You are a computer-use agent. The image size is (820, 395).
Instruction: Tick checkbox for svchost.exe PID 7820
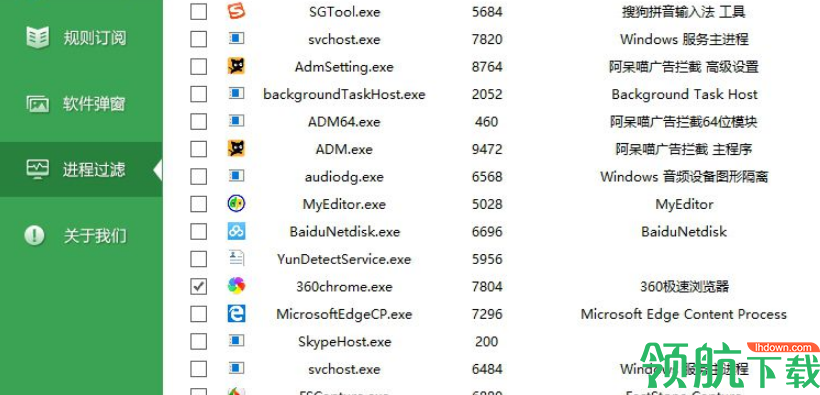tap(198, 39)
